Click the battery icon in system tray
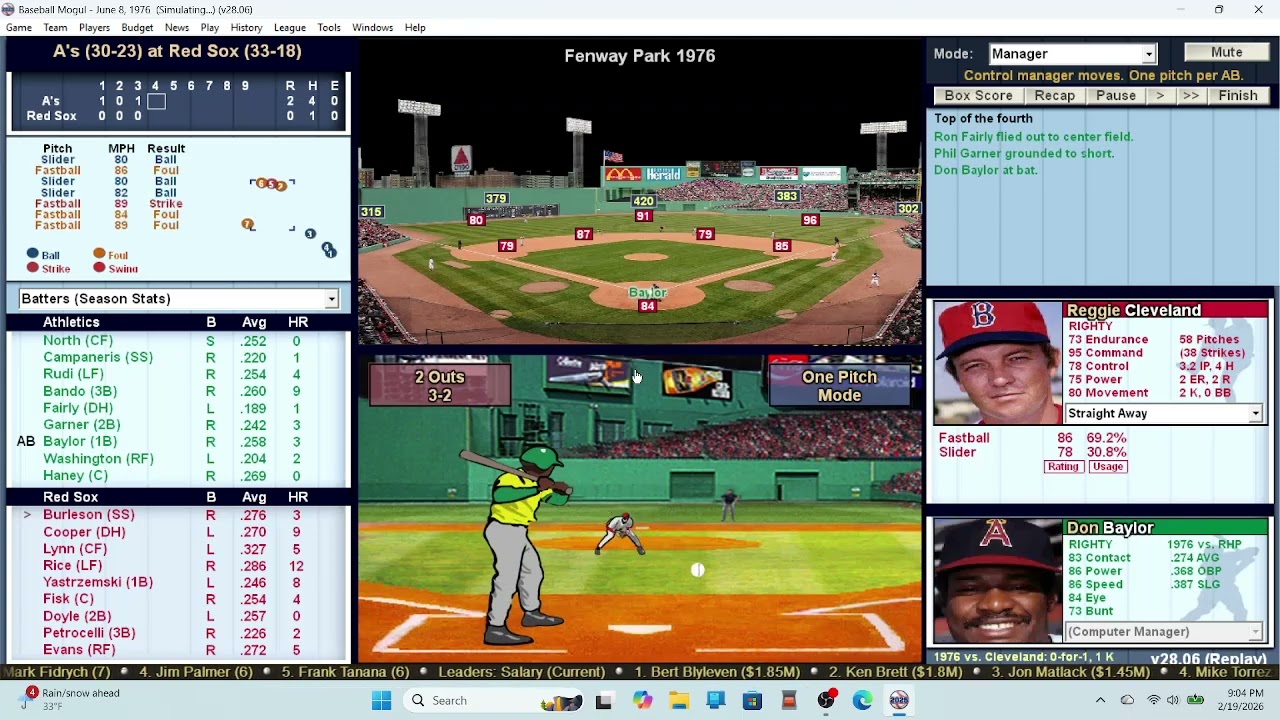 pyautogui.click(x=1195, y=700)
